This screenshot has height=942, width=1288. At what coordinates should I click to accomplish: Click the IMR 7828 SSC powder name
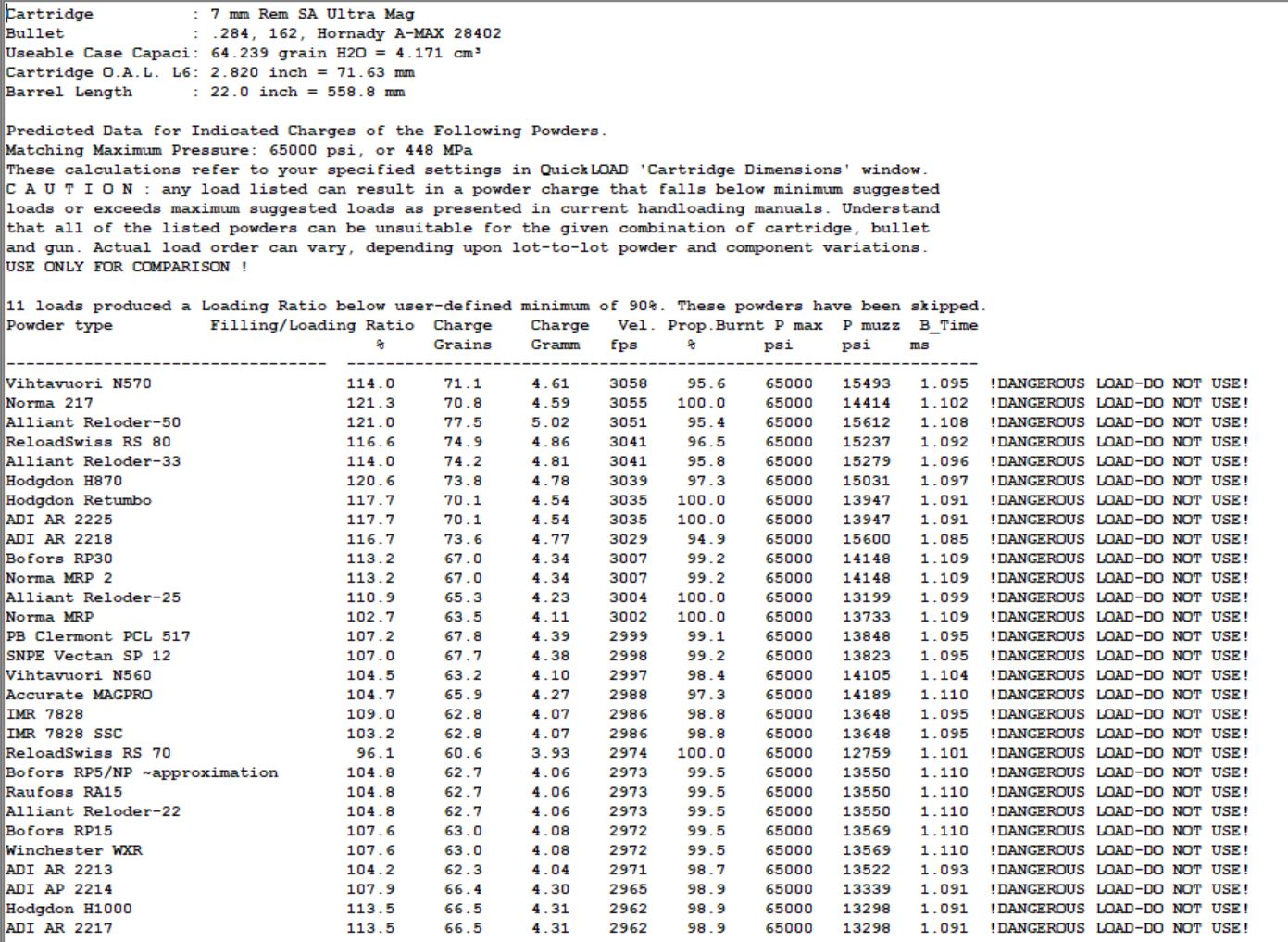[x=64, y=734]
